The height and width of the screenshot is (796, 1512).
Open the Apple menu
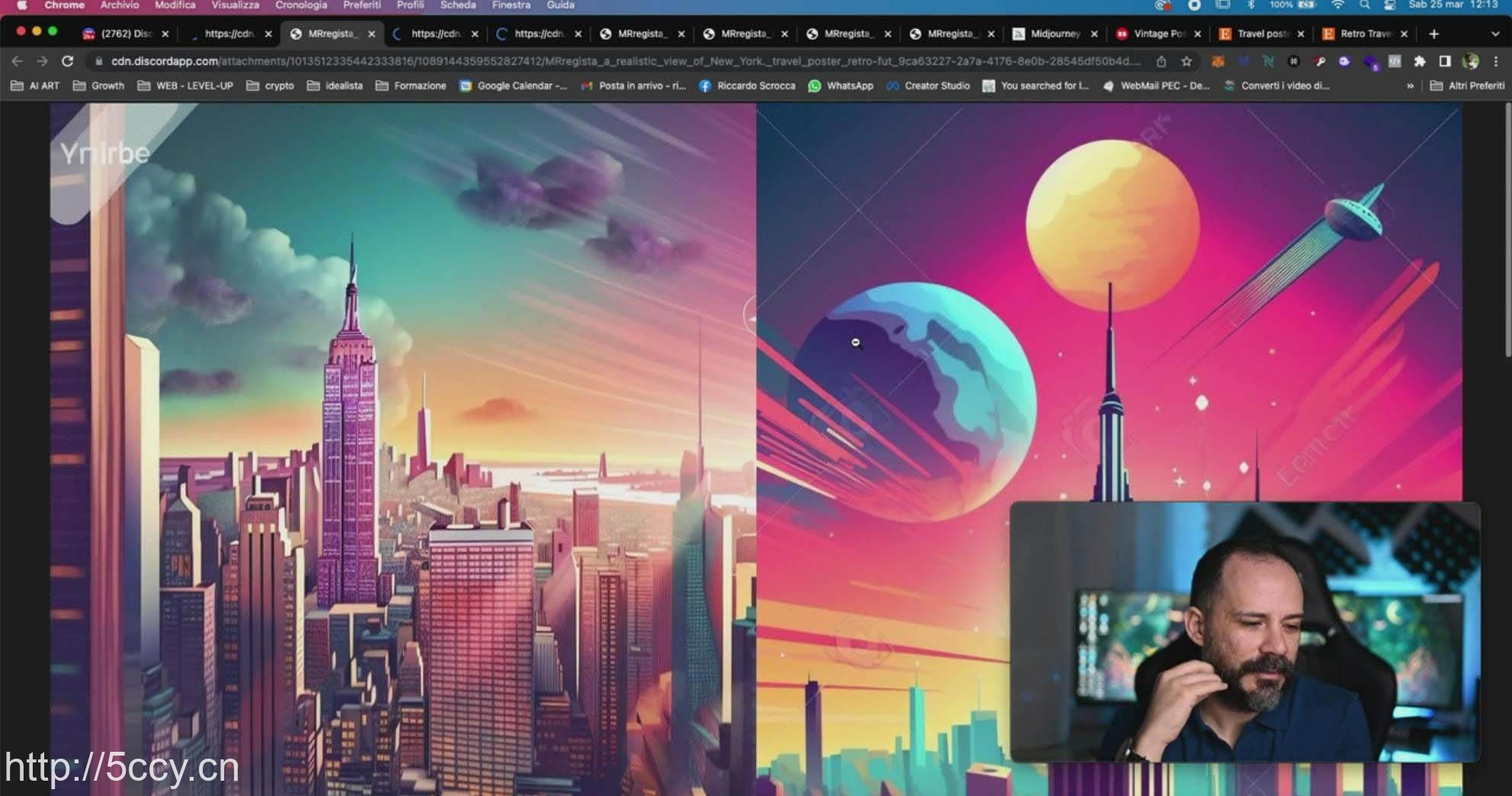tap(22, 5)
